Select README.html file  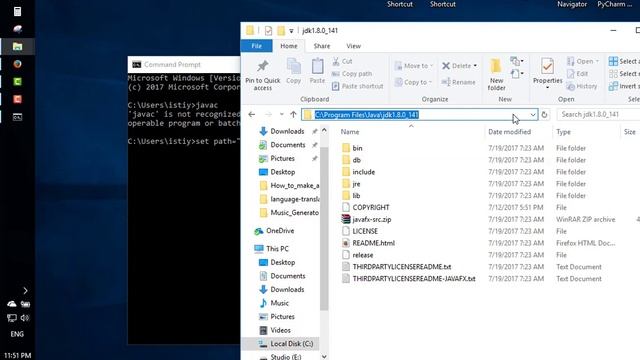tap(373, 243)
